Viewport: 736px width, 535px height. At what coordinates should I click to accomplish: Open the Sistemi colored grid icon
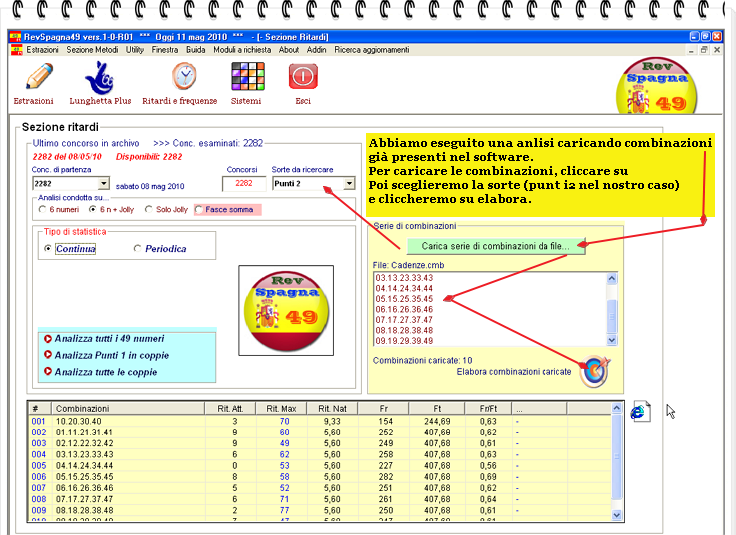pyautogui.click(x=248, y=76)
